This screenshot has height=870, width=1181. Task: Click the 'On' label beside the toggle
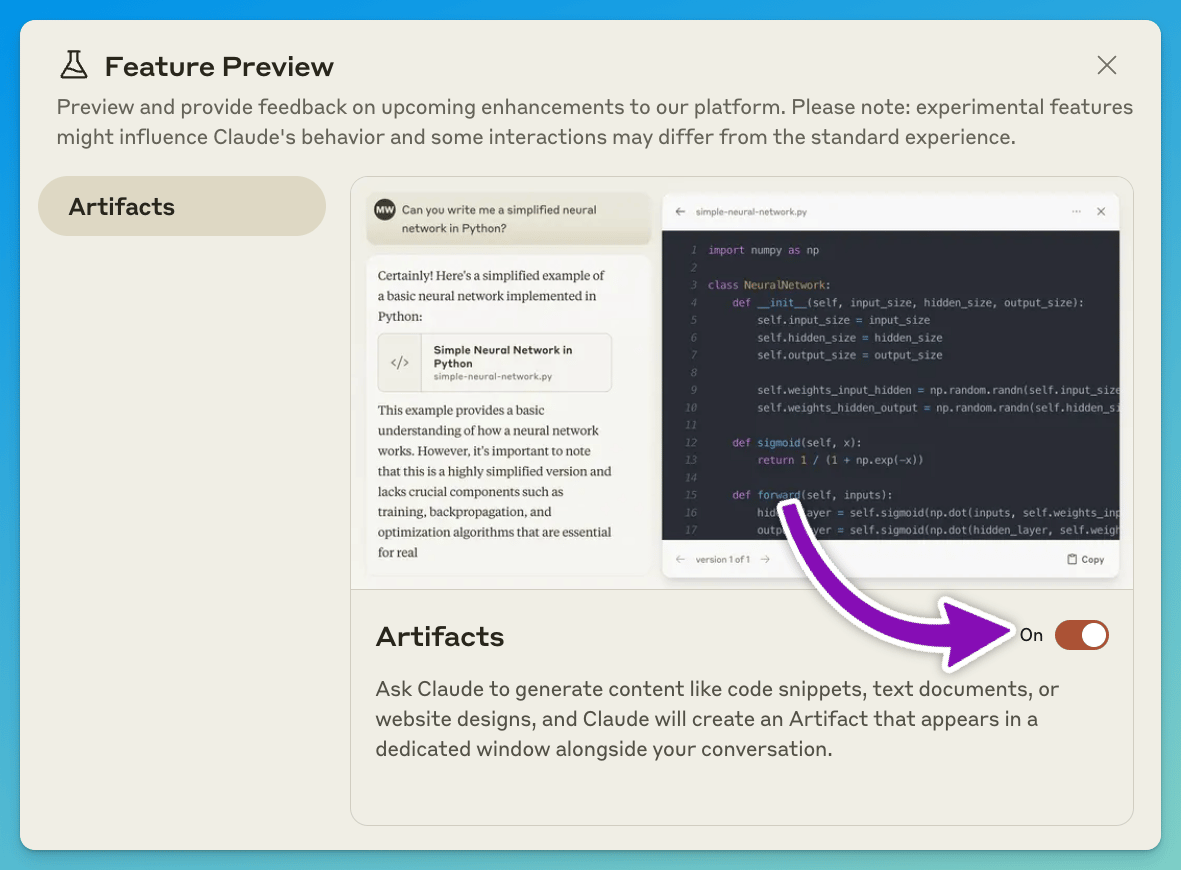pos(1031,635)
